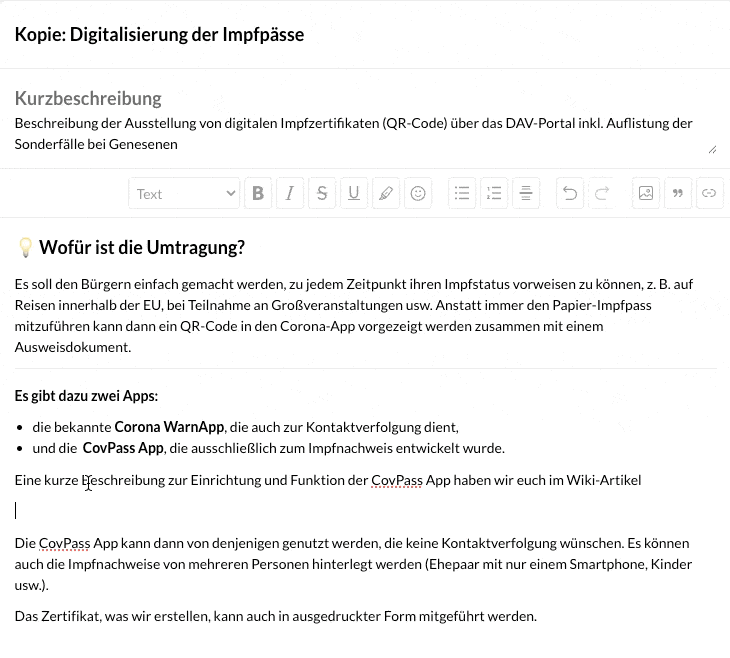Toggle strikethrough formatting
This screenshot has width=730, height=658.
click(322, 194)
